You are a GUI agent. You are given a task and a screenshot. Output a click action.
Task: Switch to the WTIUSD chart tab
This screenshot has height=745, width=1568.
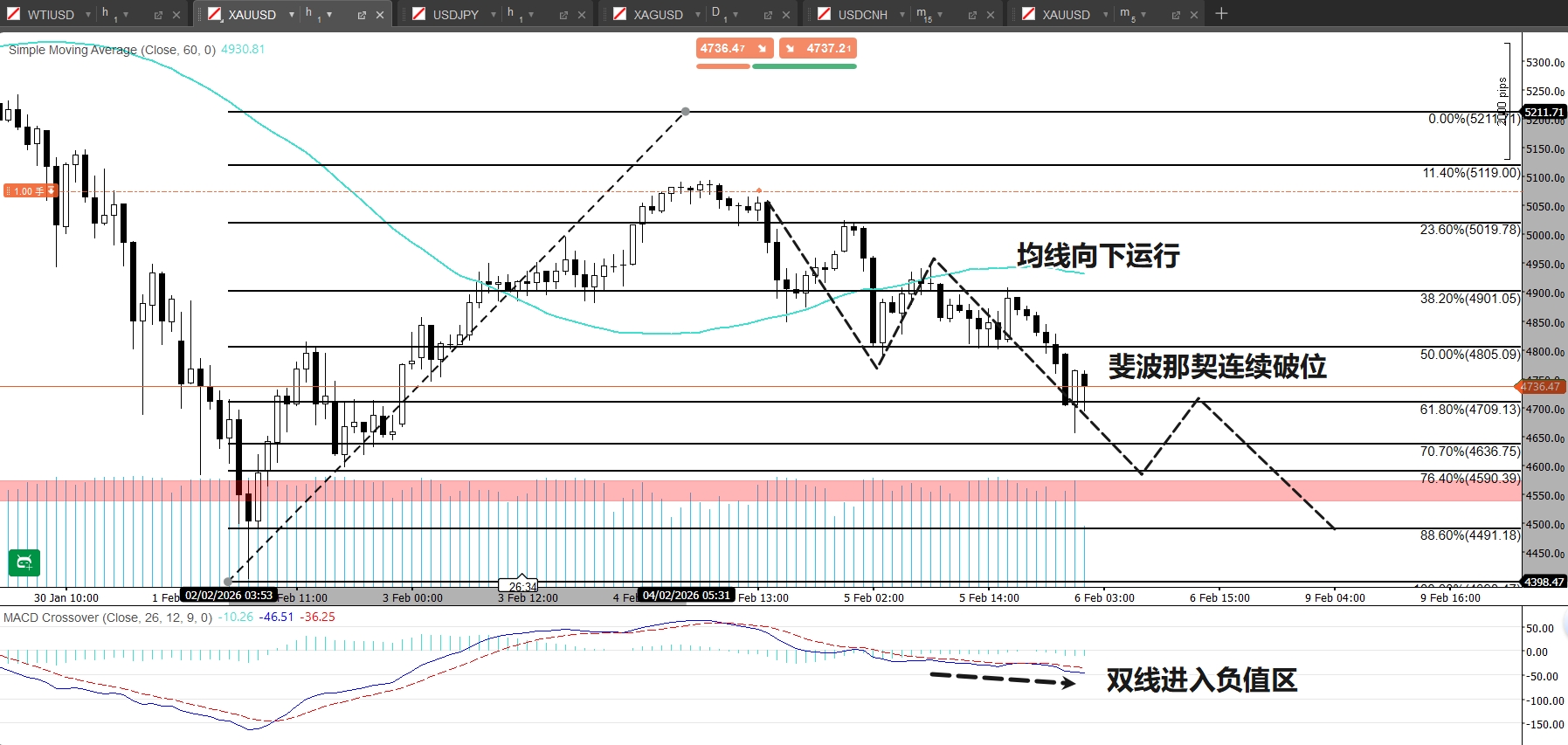[x=51, y=15]
